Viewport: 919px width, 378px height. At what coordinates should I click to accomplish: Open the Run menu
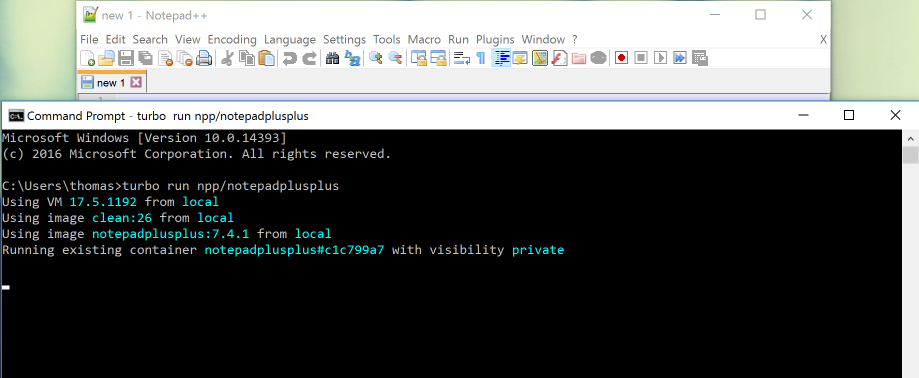click(x=458, y=39)
